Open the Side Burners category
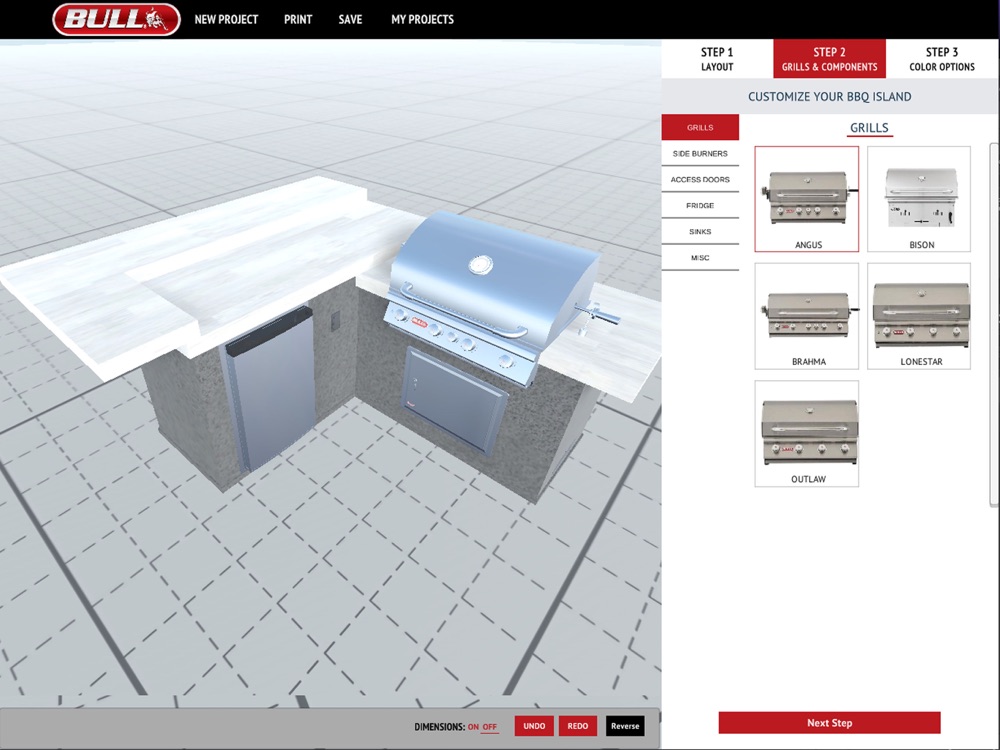Viewport: 1000px width, 750px height. tap(700, 154)
